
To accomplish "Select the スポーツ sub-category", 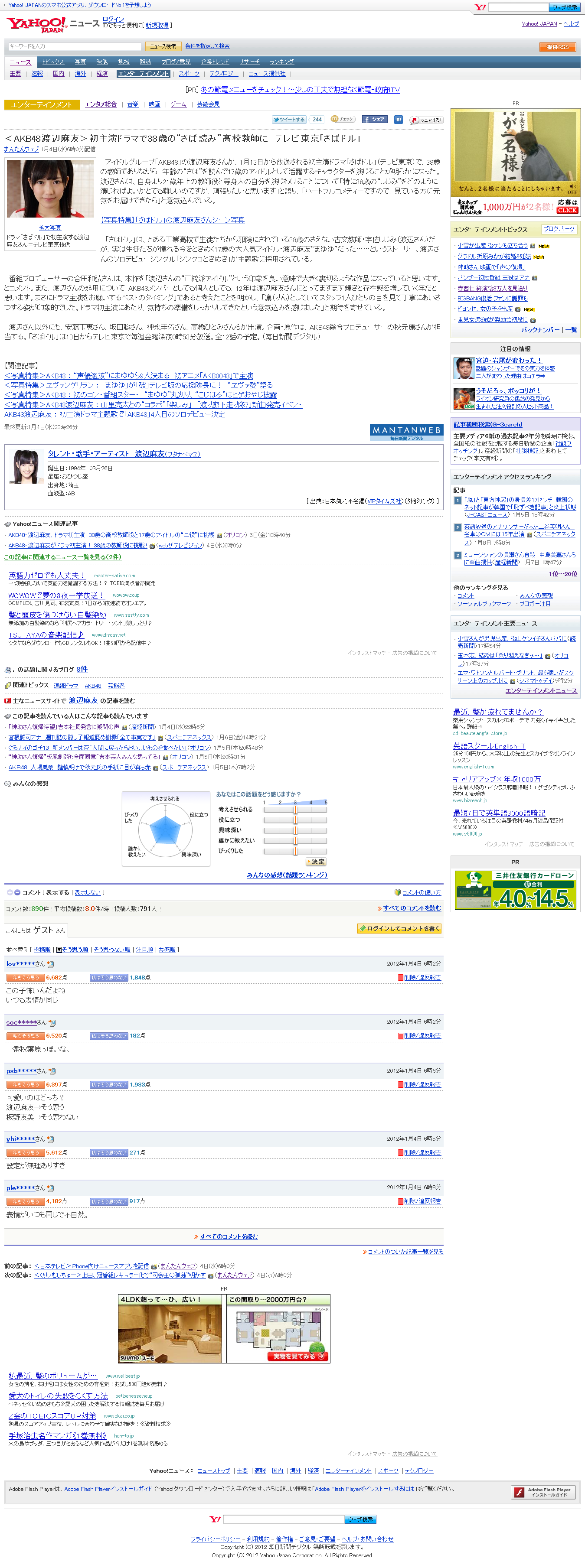I will tap(189, 74).
